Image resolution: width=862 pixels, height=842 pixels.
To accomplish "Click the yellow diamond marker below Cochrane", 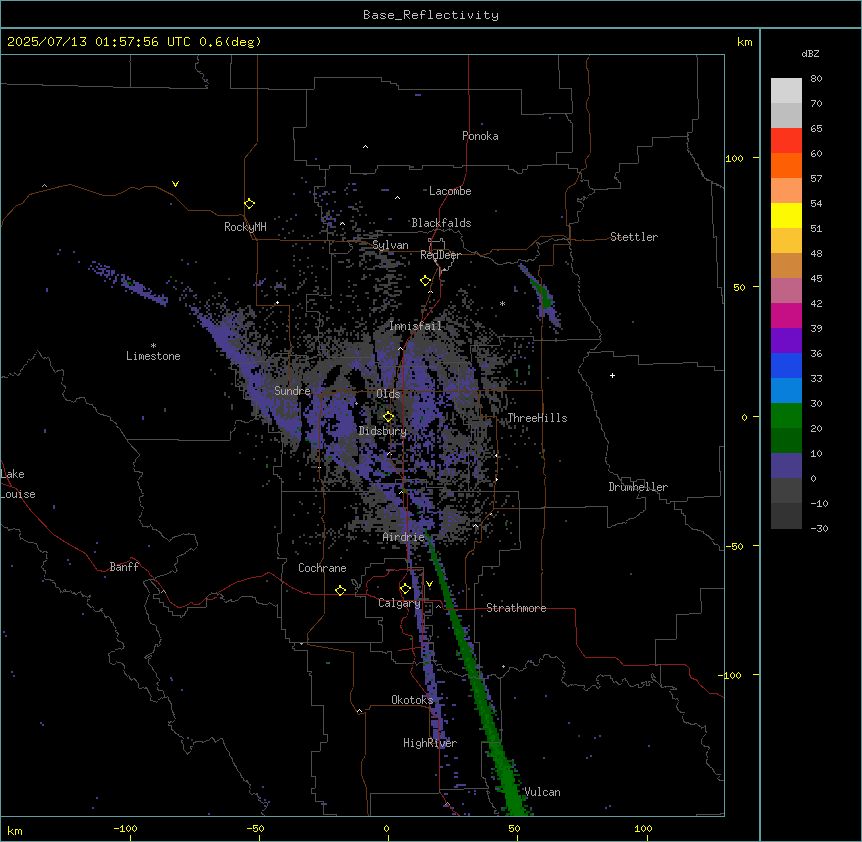I will pyautogui.click(x=340, y=590).
